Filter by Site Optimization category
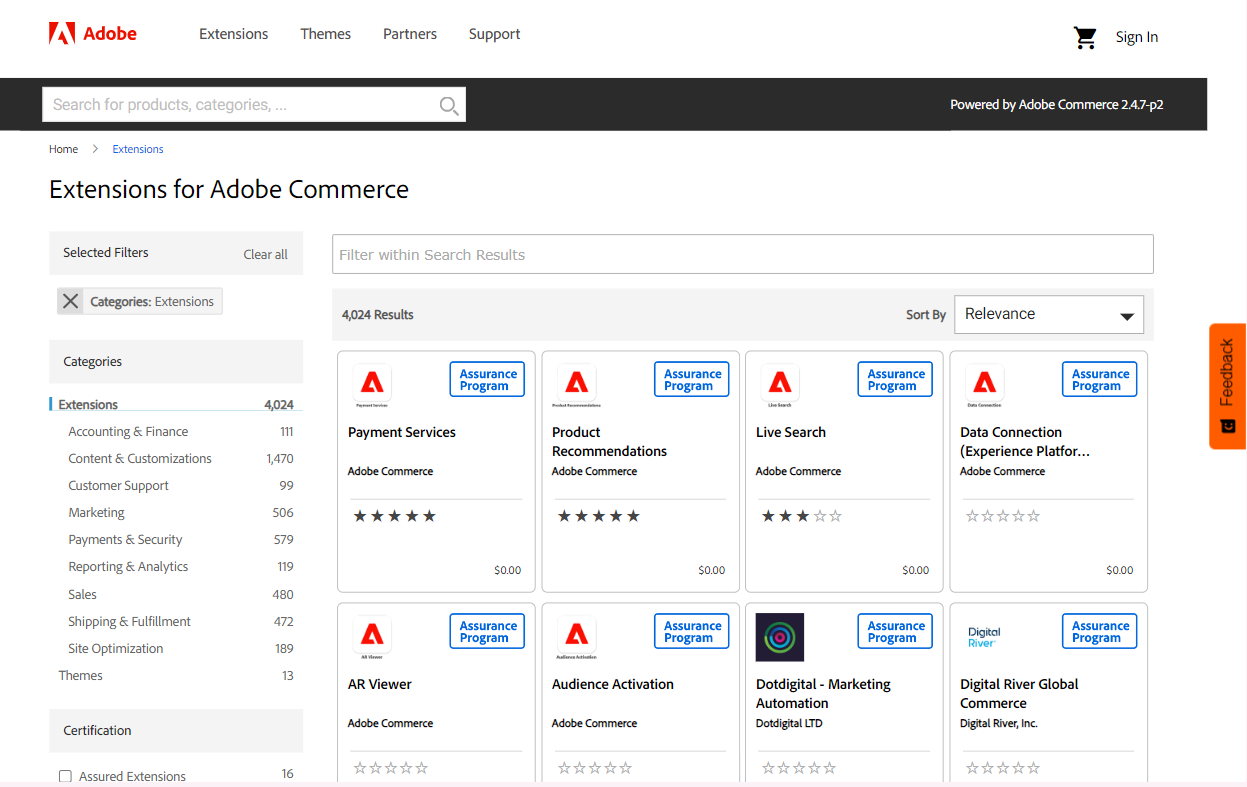This screenshot has height=787, width=1247. [x=115, y=648]
